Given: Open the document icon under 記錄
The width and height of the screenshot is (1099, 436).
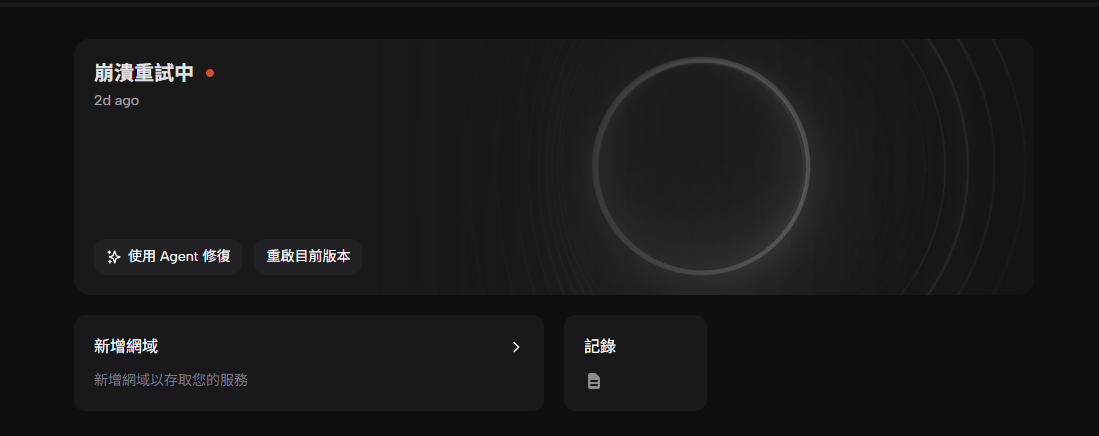Looking at the screenshot, I should click(x=594, y=381).
